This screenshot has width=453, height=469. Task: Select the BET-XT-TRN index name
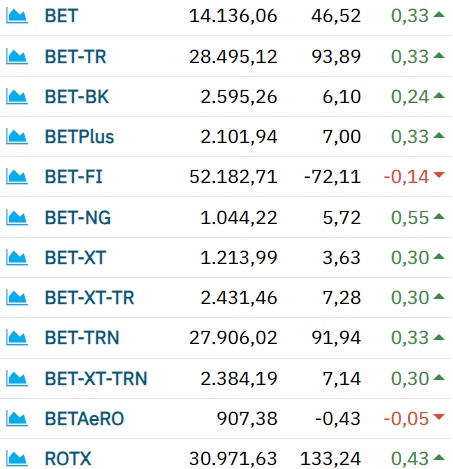coord(96,379)
